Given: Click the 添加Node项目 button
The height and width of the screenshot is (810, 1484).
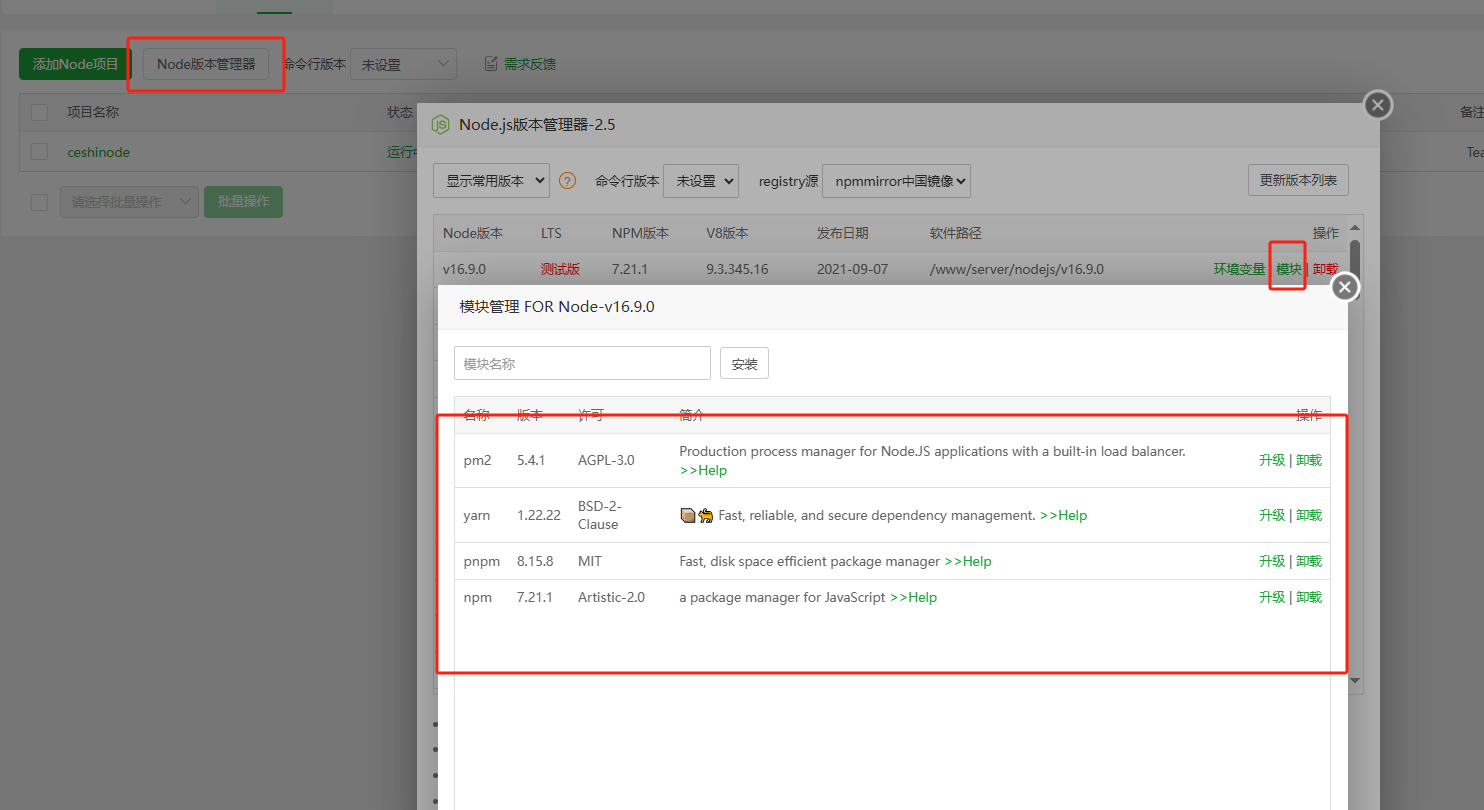Looking at the screenshot, I should pyautogui.click(x=75, y=64).
